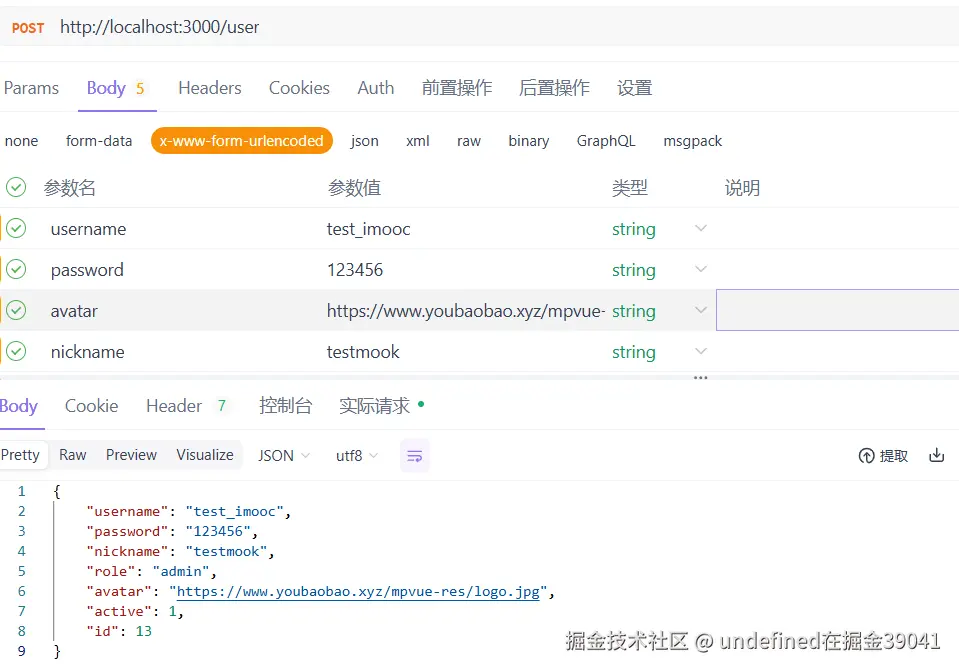Select json body type
This screenshot has height=671, width=959.
365,141
